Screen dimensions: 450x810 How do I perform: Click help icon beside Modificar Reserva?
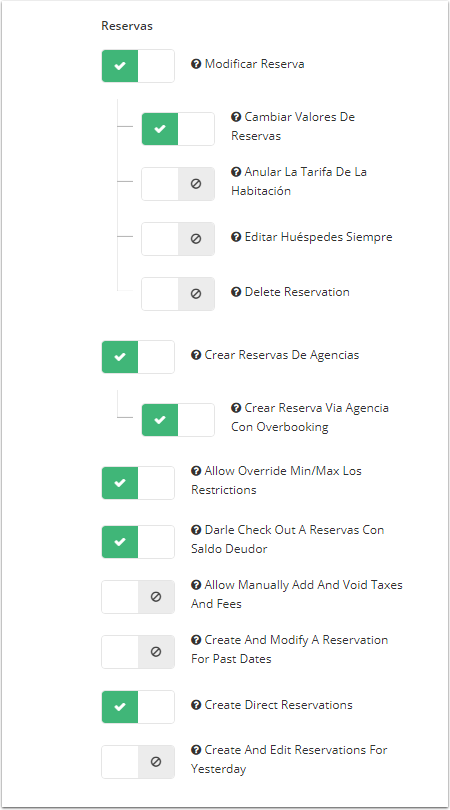click(196, 65)
